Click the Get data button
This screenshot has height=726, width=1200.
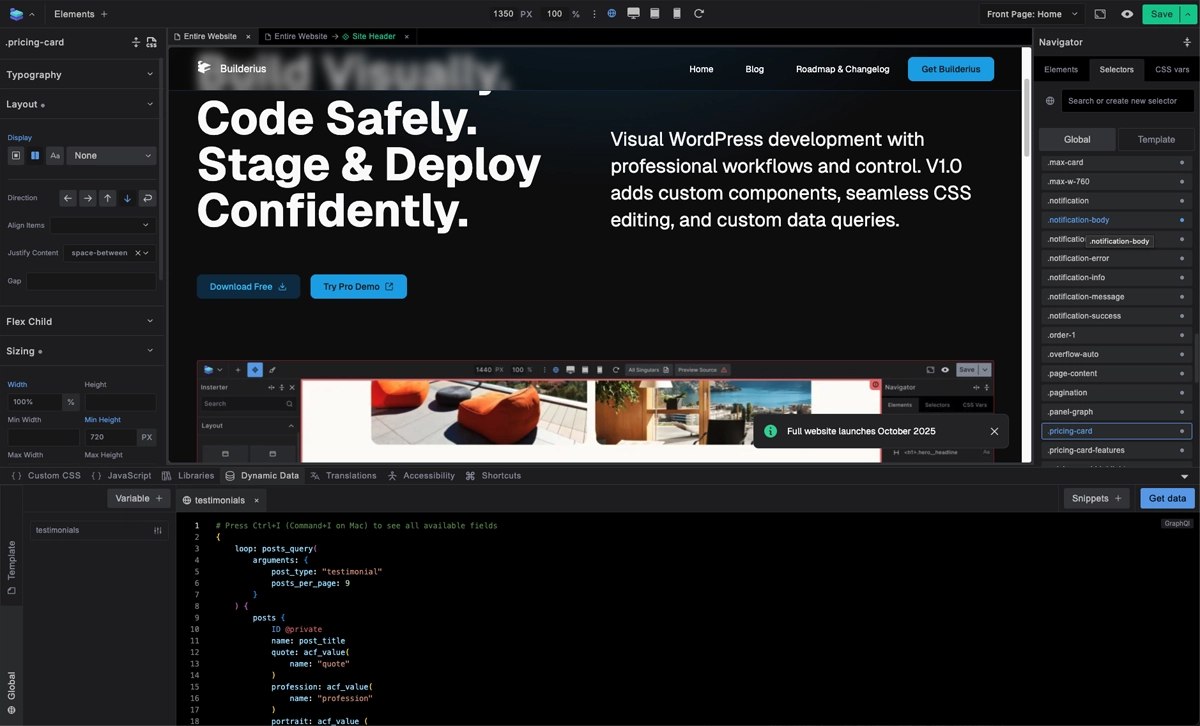coord(1167,498)
